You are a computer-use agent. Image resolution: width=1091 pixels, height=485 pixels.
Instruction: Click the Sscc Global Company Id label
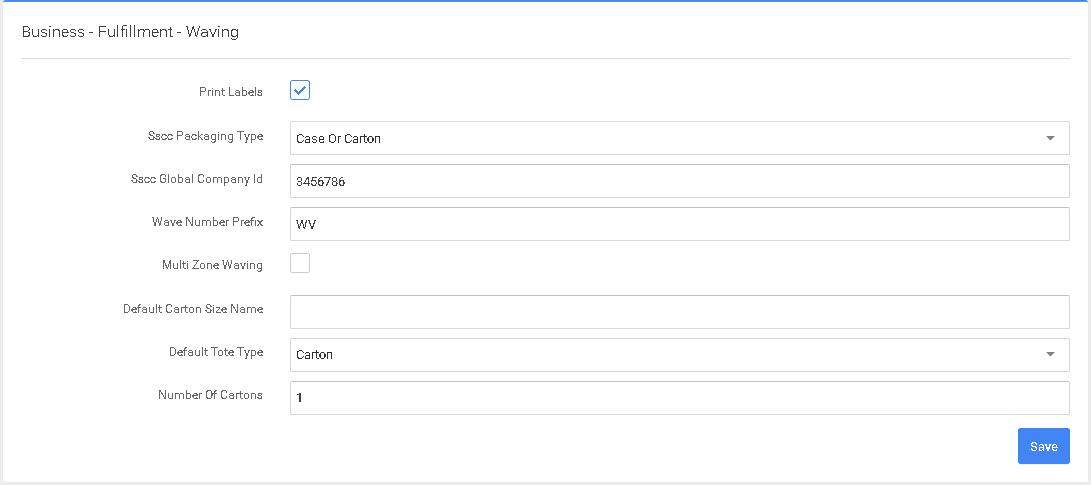(196, 179)
